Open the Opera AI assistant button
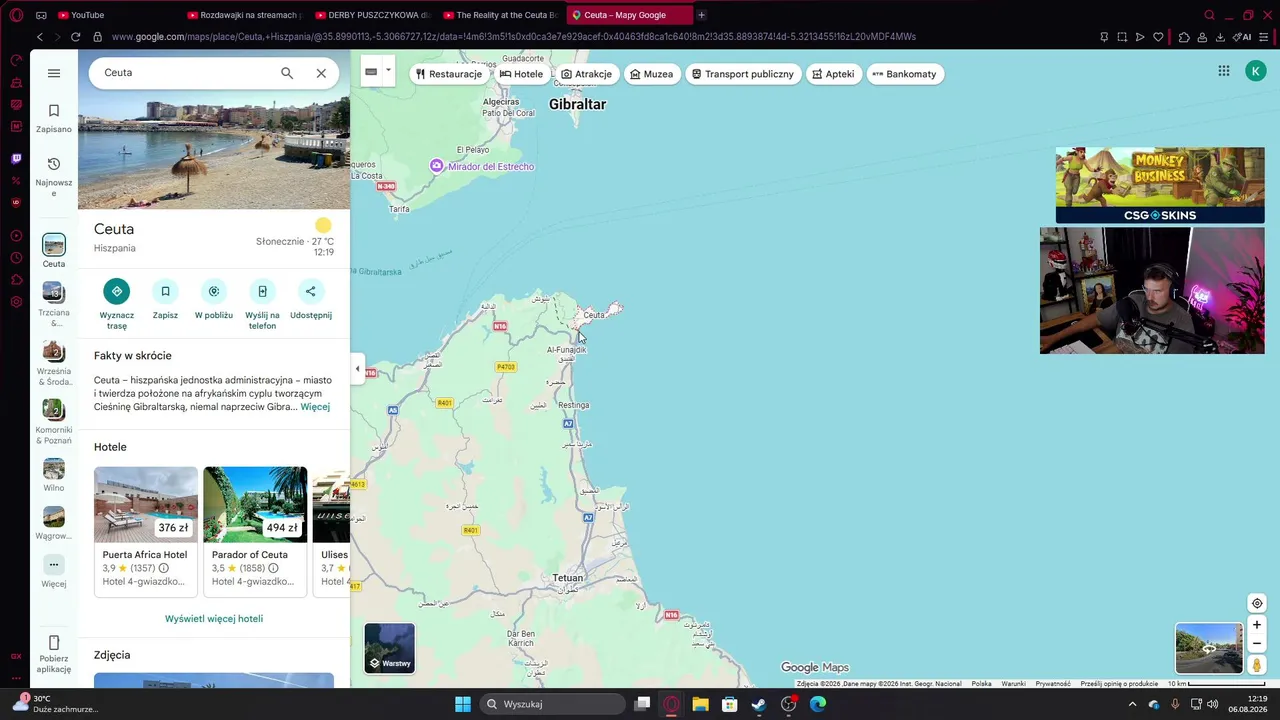This screenshot has height=720, width=1280. (x=1242, y=37)
